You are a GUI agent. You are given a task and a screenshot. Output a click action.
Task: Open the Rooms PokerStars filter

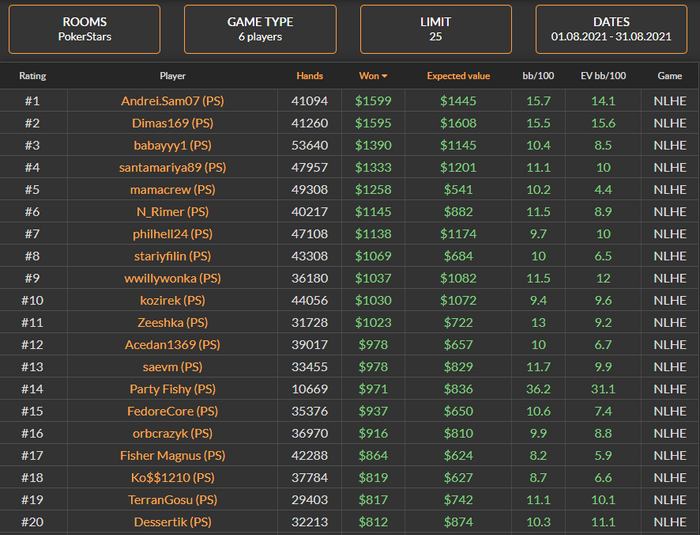84,29
